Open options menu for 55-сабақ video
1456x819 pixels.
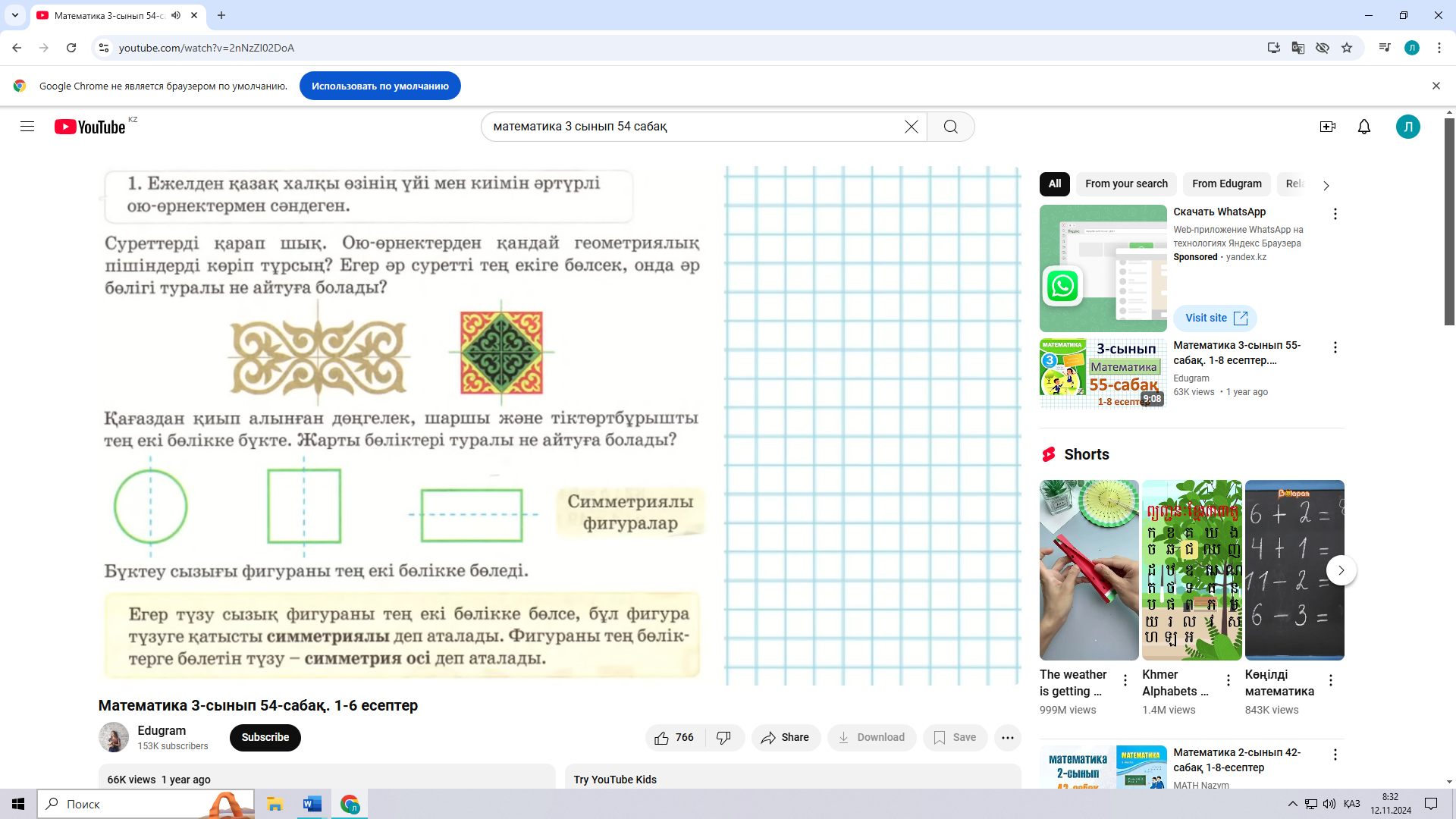(1335, 347)
